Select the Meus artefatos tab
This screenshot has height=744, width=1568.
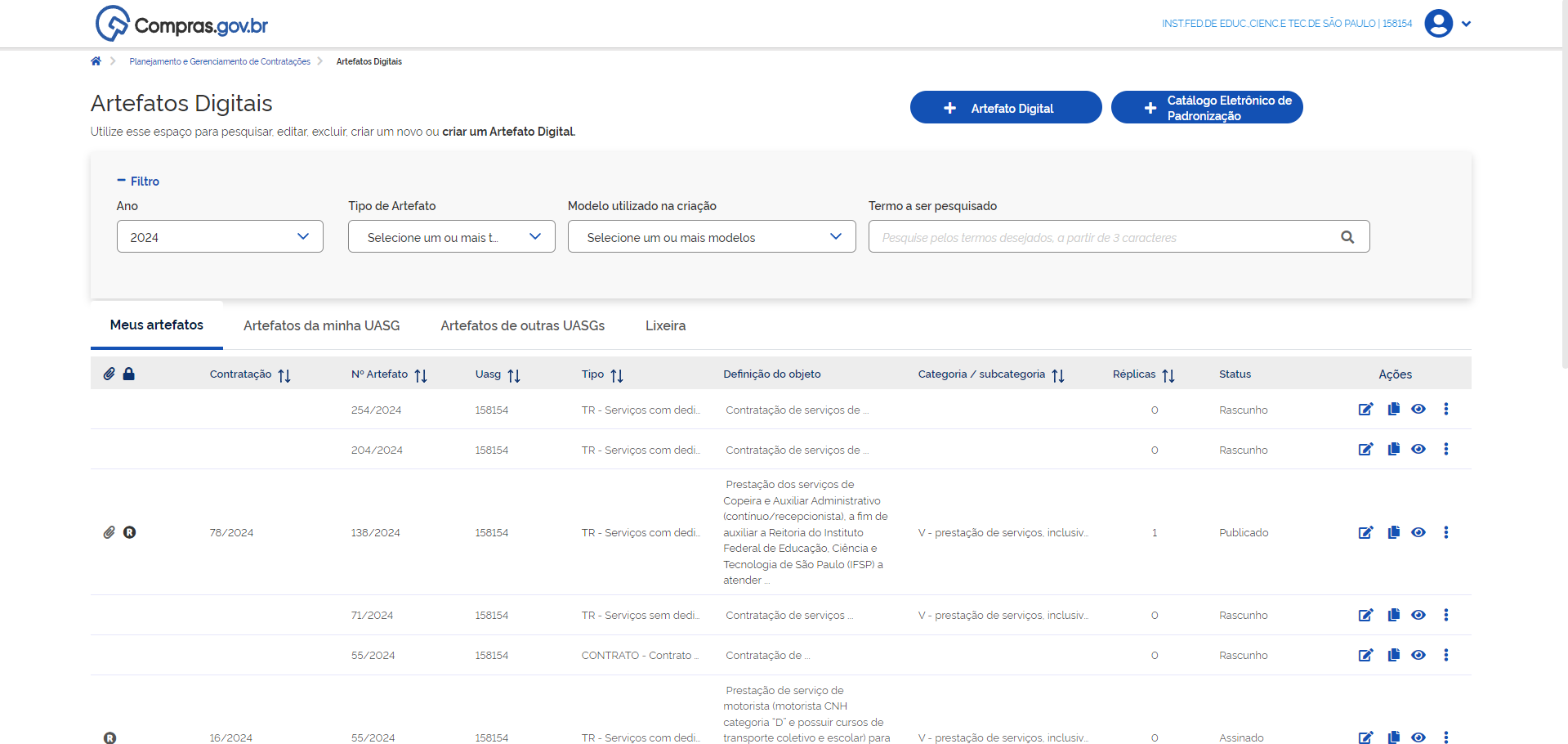click(157, 325)
